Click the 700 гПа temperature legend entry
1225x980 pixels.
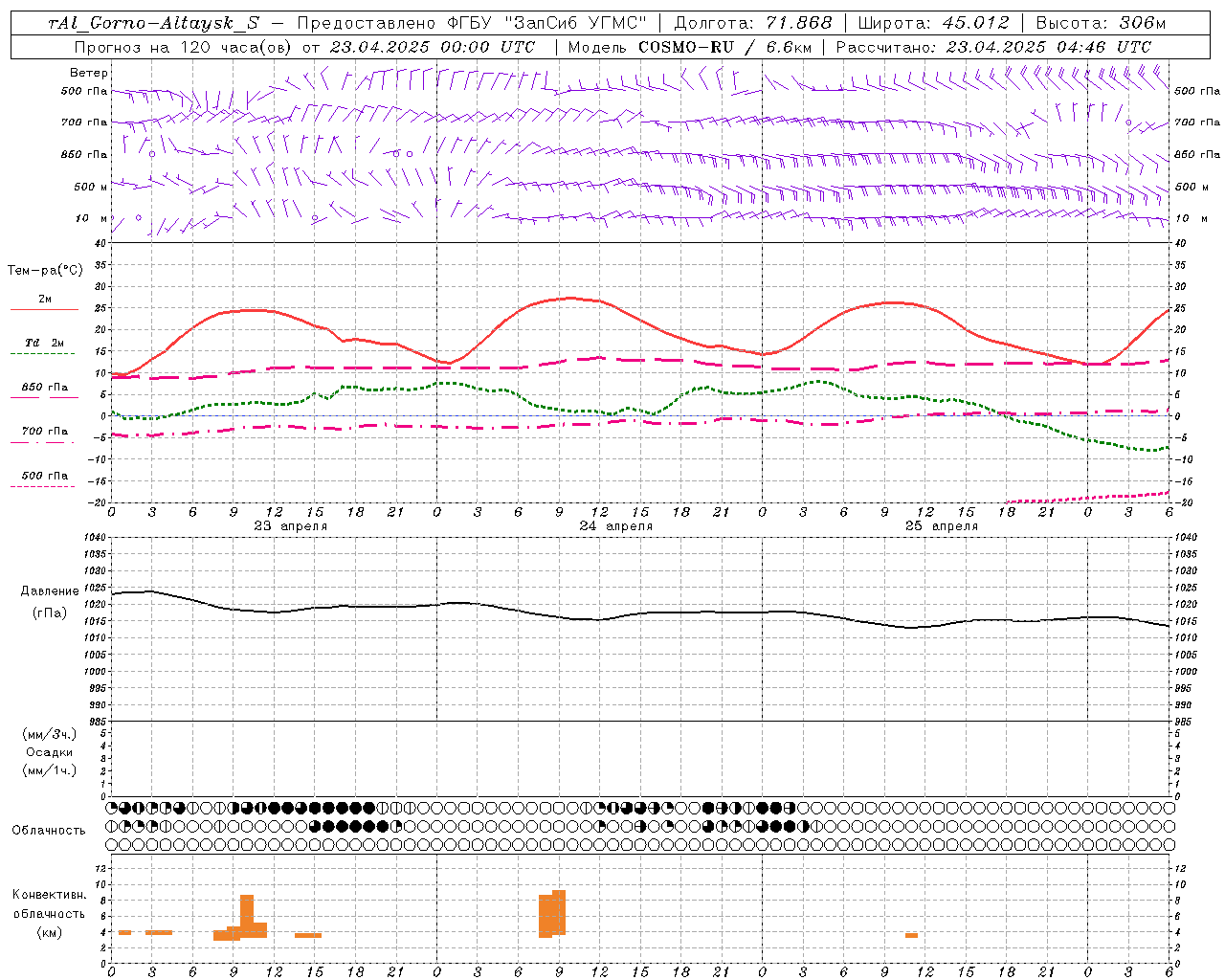(x=45, y=432)
